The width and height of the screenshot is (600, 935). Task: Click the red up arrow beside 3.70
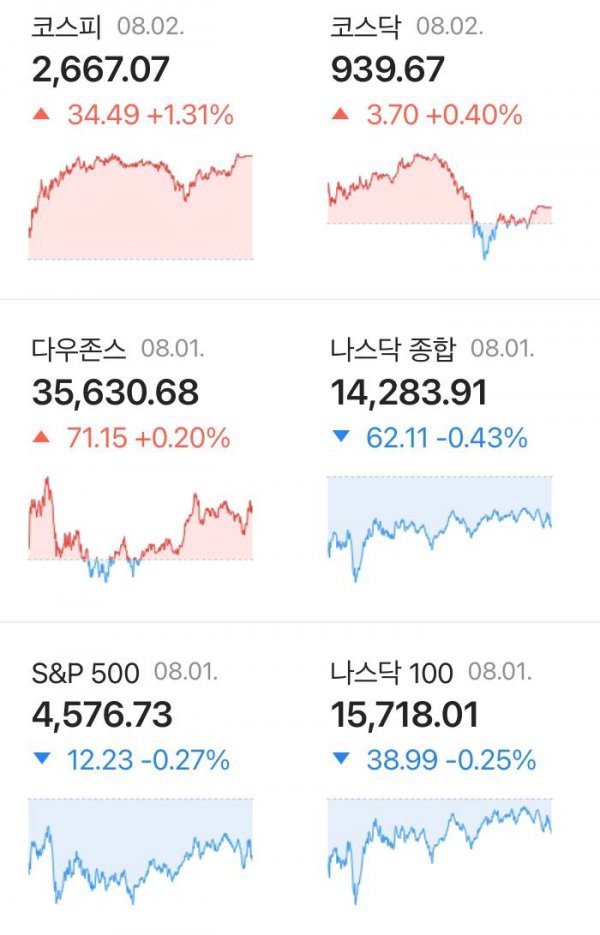(340, 113)
